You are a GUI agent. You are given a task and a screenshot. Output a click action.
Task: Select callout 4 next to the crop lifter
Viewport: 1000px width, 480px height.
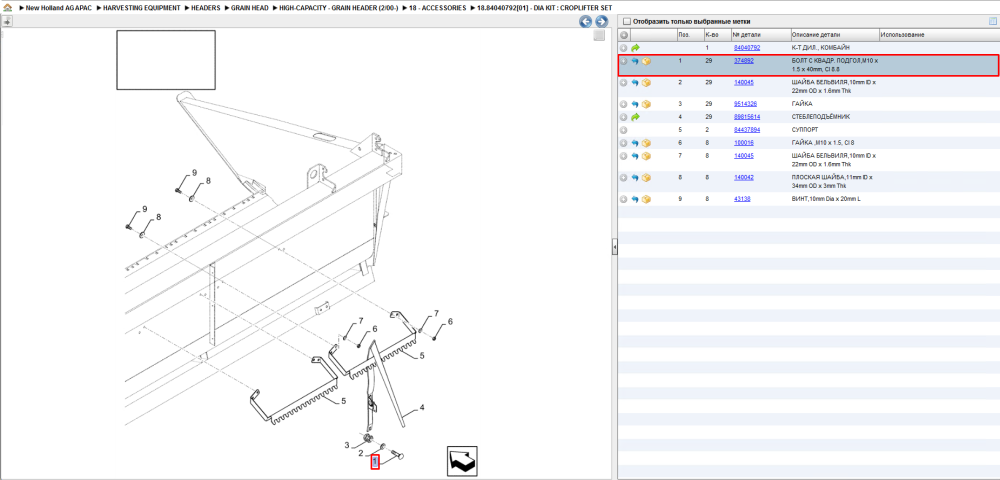tap(422, 407)
